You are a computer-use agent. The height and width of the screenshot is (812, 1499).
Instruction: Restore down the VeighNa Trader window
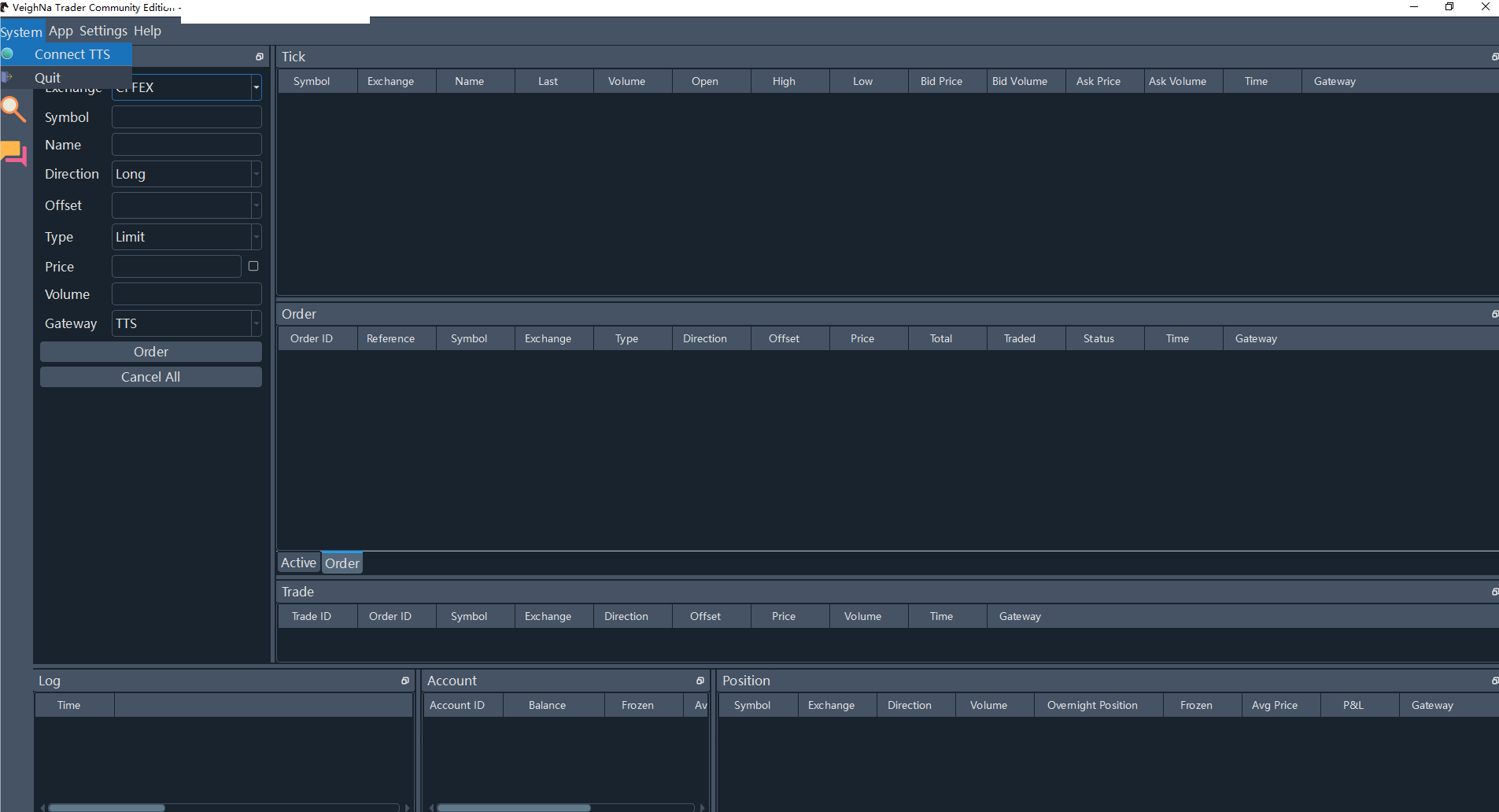[x=1449, y=7]
